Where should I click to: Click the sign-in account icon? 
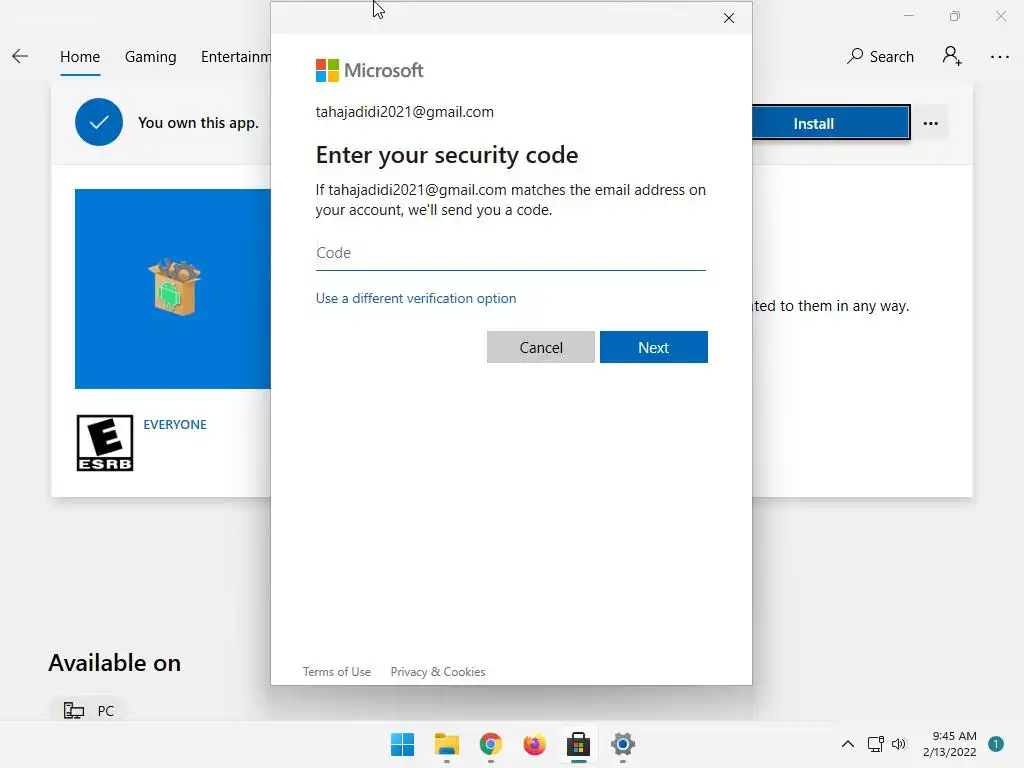[952, 56]
